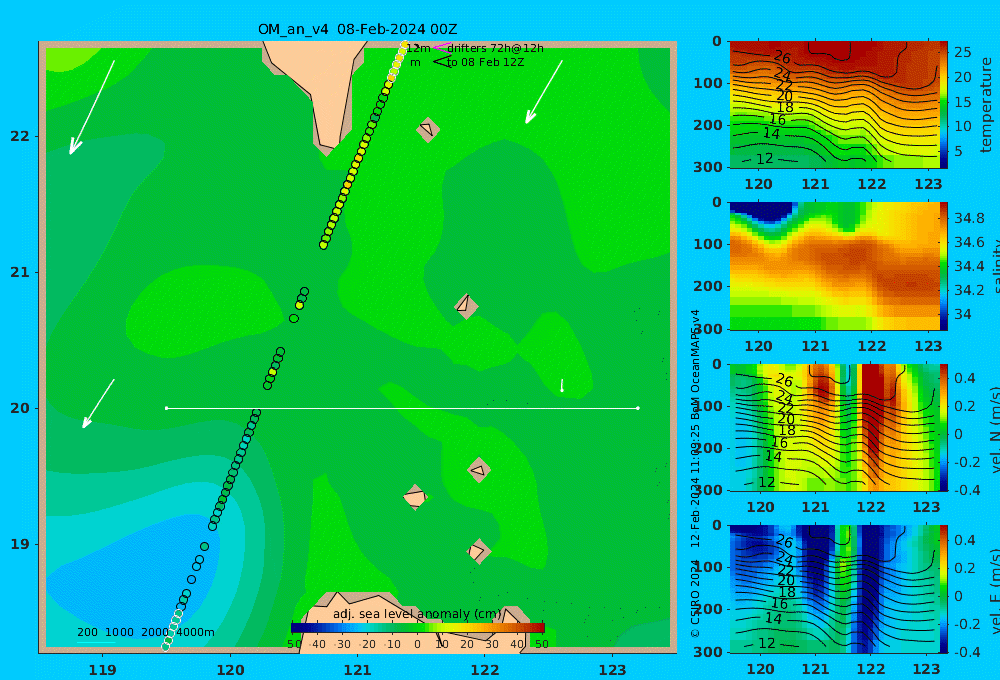The width and height of the screenshot is (1000, 680).
Task: Click longitude label 119 on map axis
Action: [x=103, y=670]
